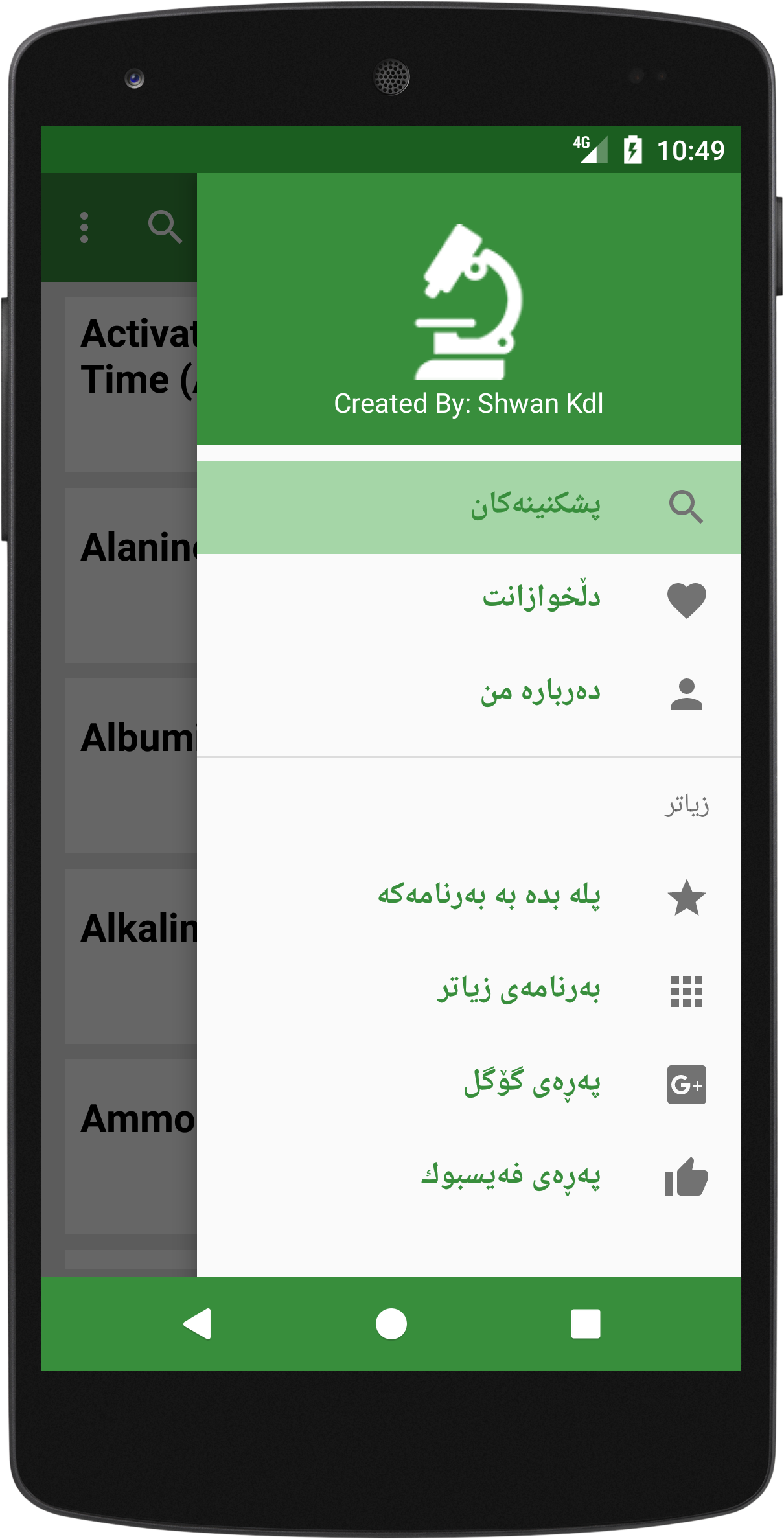Tap the star icon to rate app

pyautogui.click(x=686, y=897)
